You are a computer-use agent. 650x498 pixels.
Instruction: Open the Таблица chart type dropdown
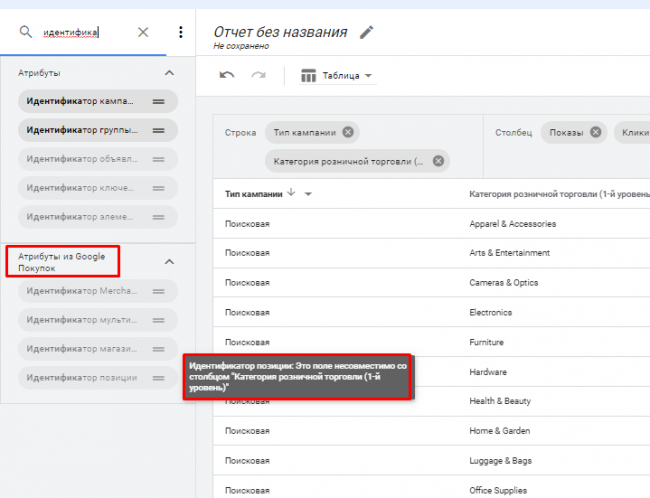click(338, 76)
